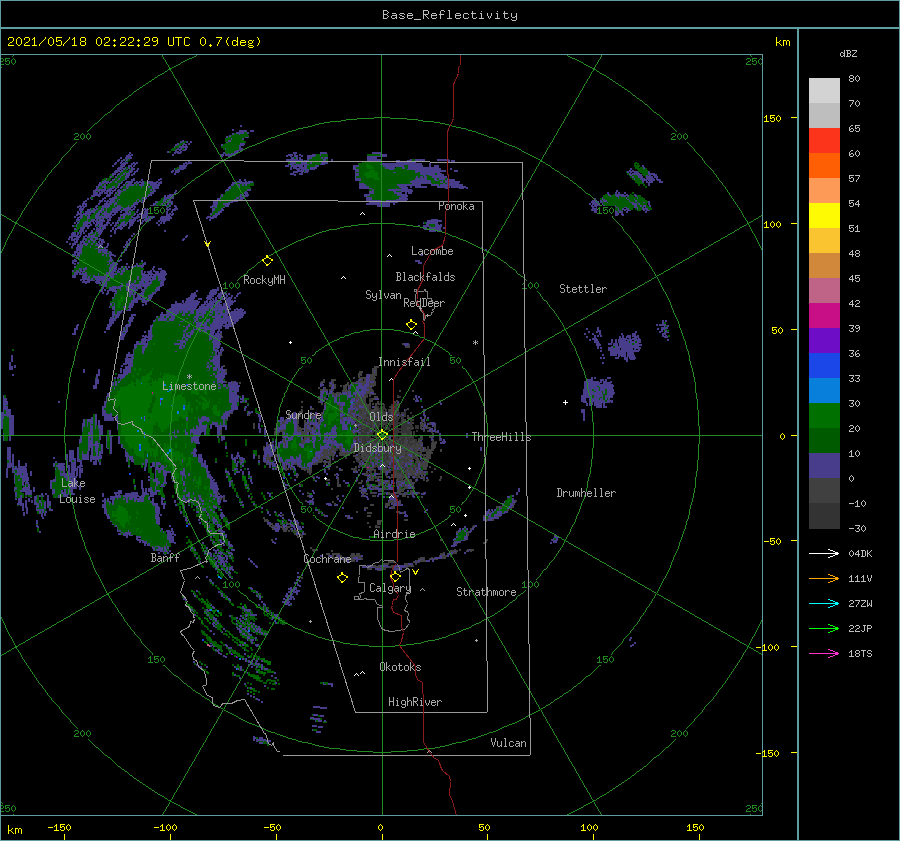The width and height of the screenshot is (900, 841).
Task: Click yellow diamond marker southeast of Cochrane
Action: coord(342,578)
